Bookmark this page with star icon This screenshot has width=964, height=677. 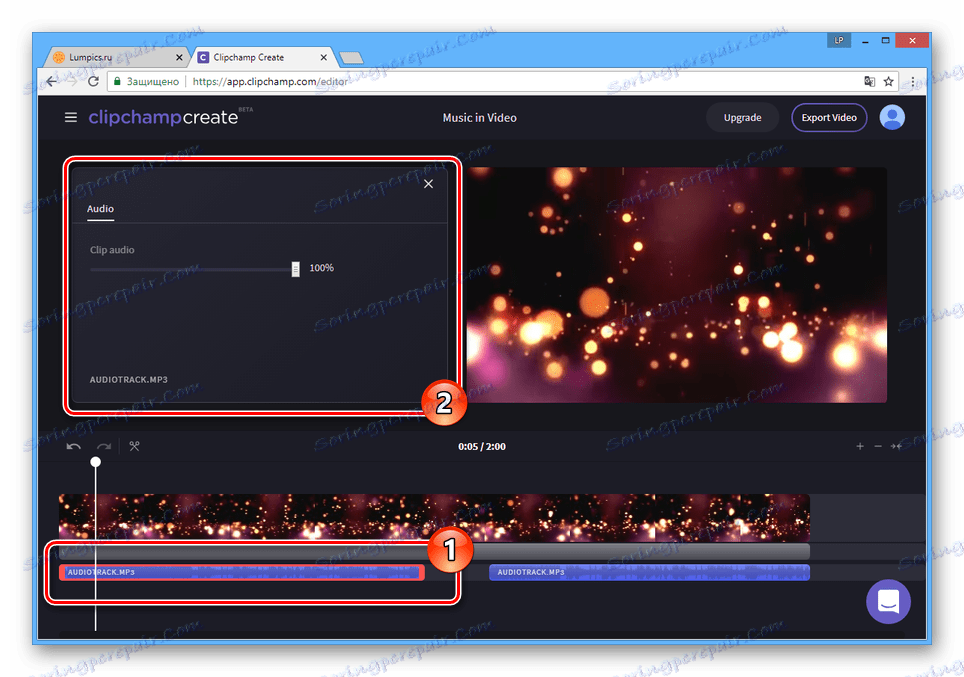tap(888, 81)
